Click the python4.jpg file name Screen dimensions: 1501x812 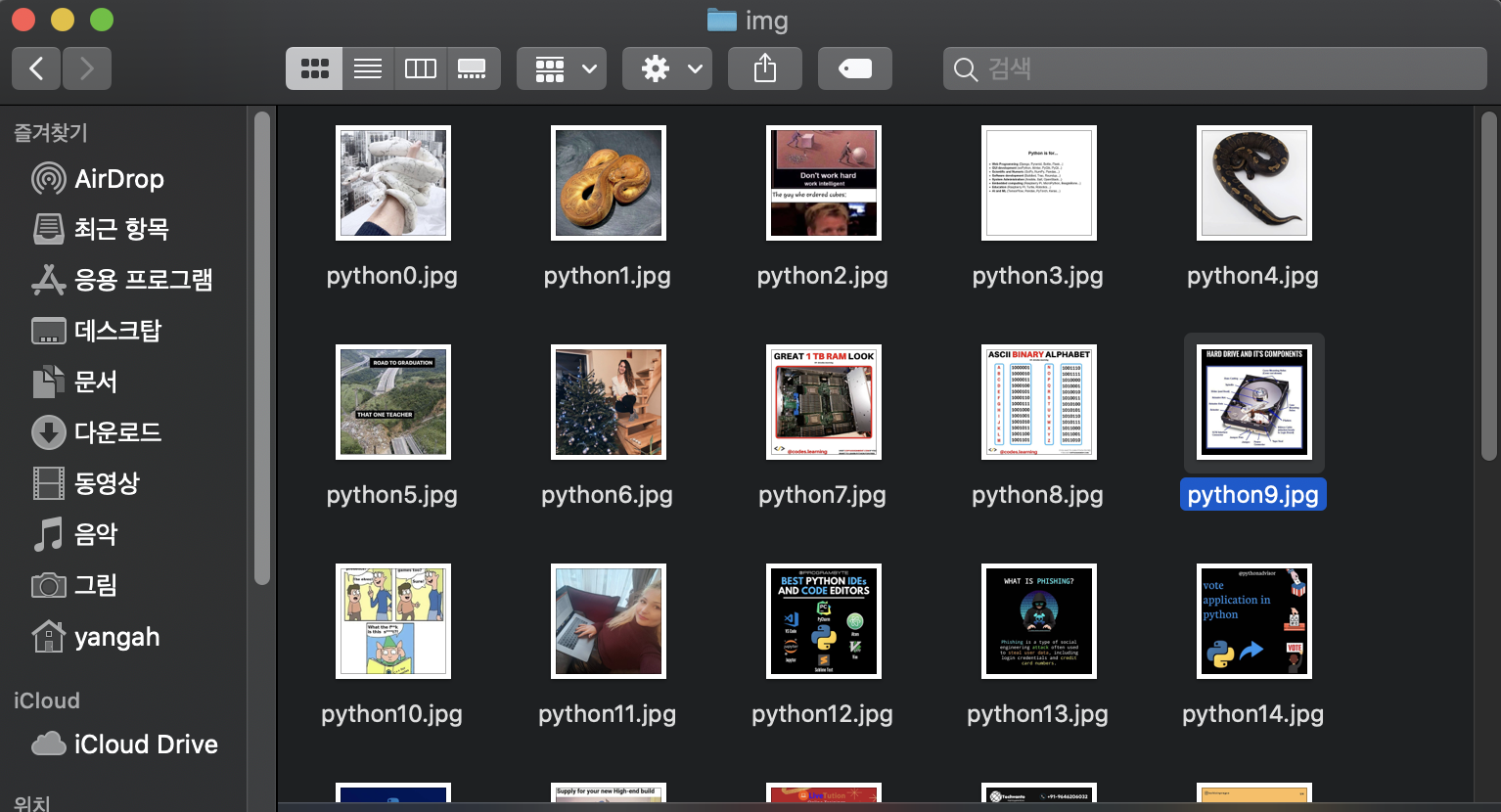1253,276
